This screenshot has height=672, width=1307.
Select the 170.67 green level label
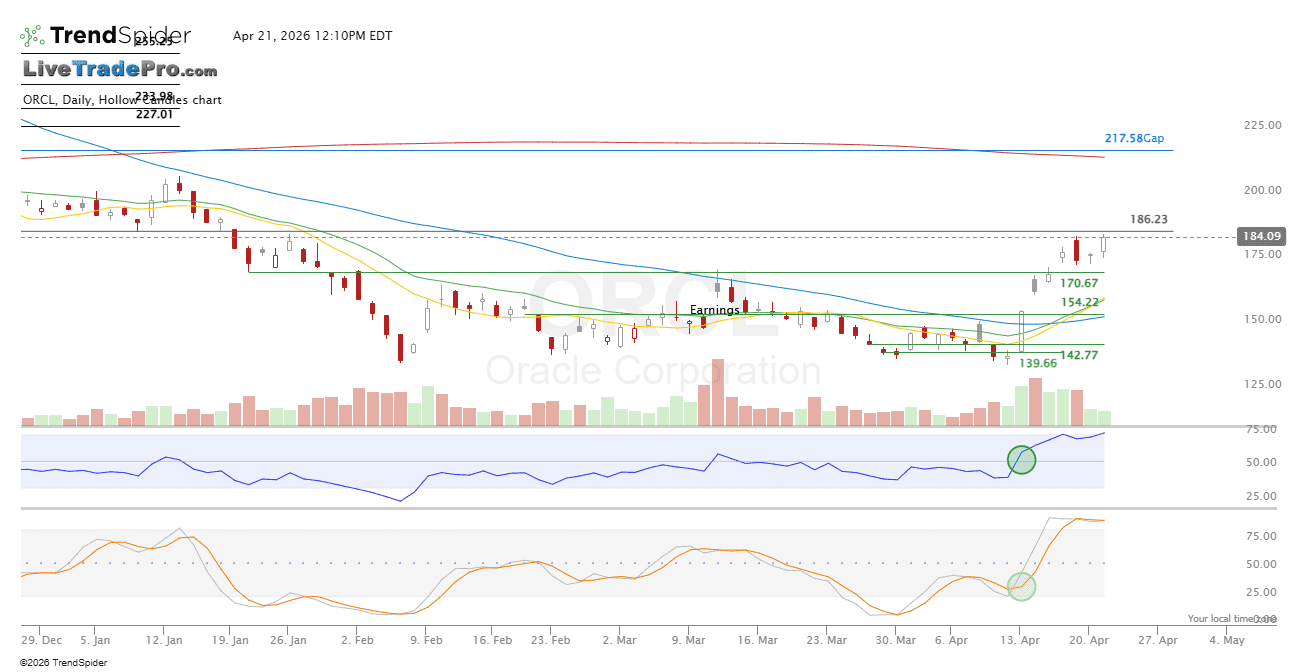1079,284
